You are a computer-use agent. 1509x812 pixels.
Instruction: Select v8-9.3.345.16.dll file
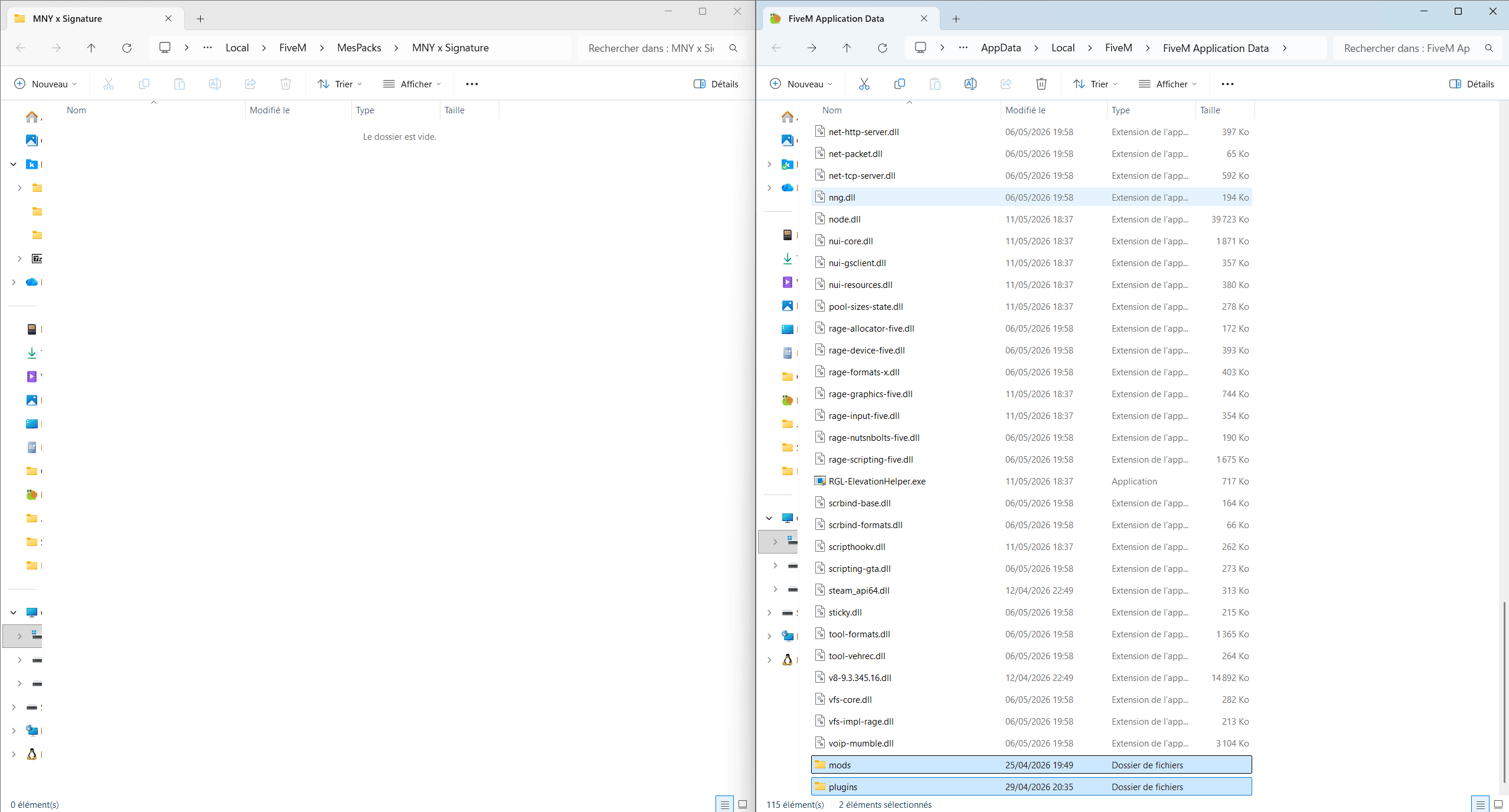(1031, 677)
